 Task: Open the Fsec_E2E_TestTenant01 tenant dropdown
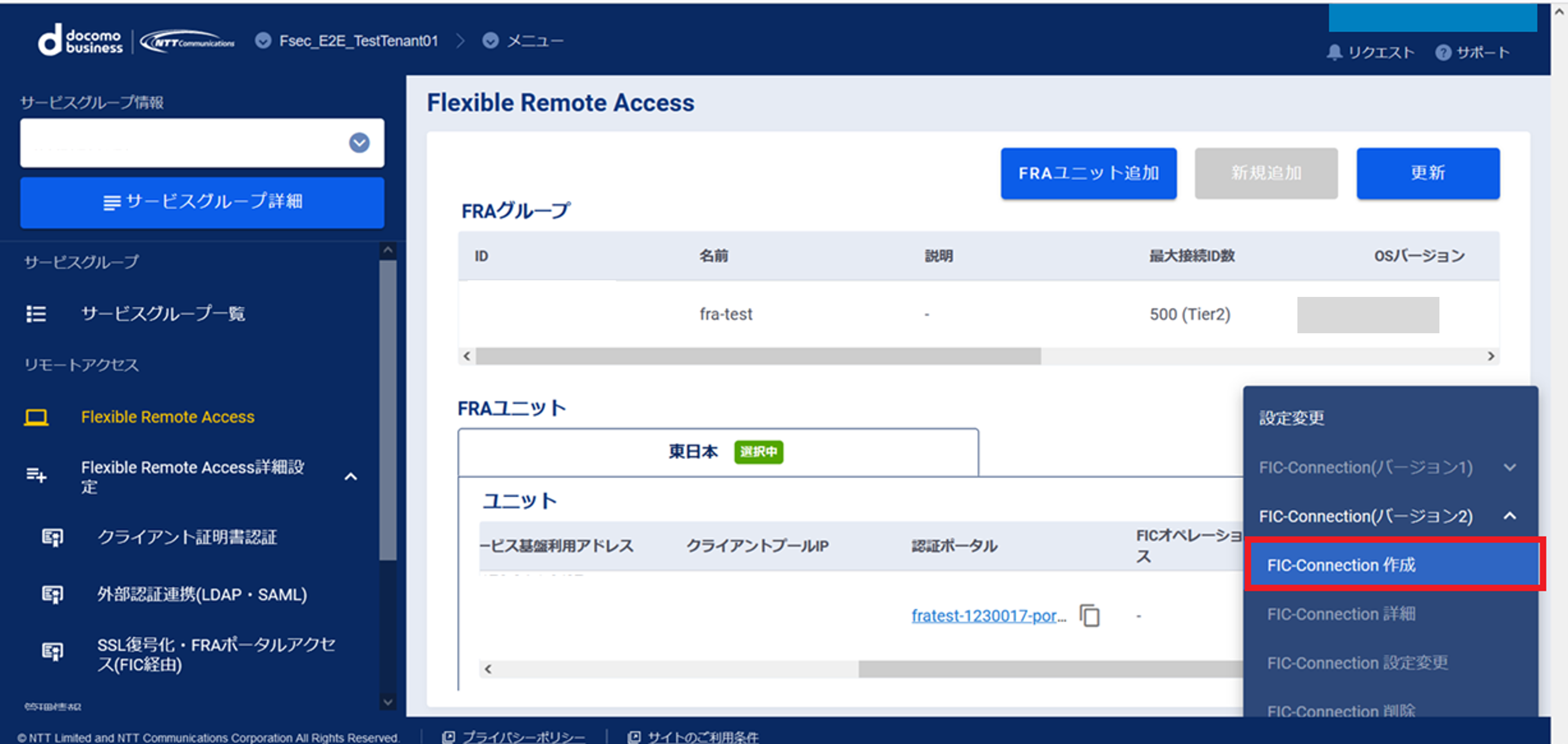[263, 41]
